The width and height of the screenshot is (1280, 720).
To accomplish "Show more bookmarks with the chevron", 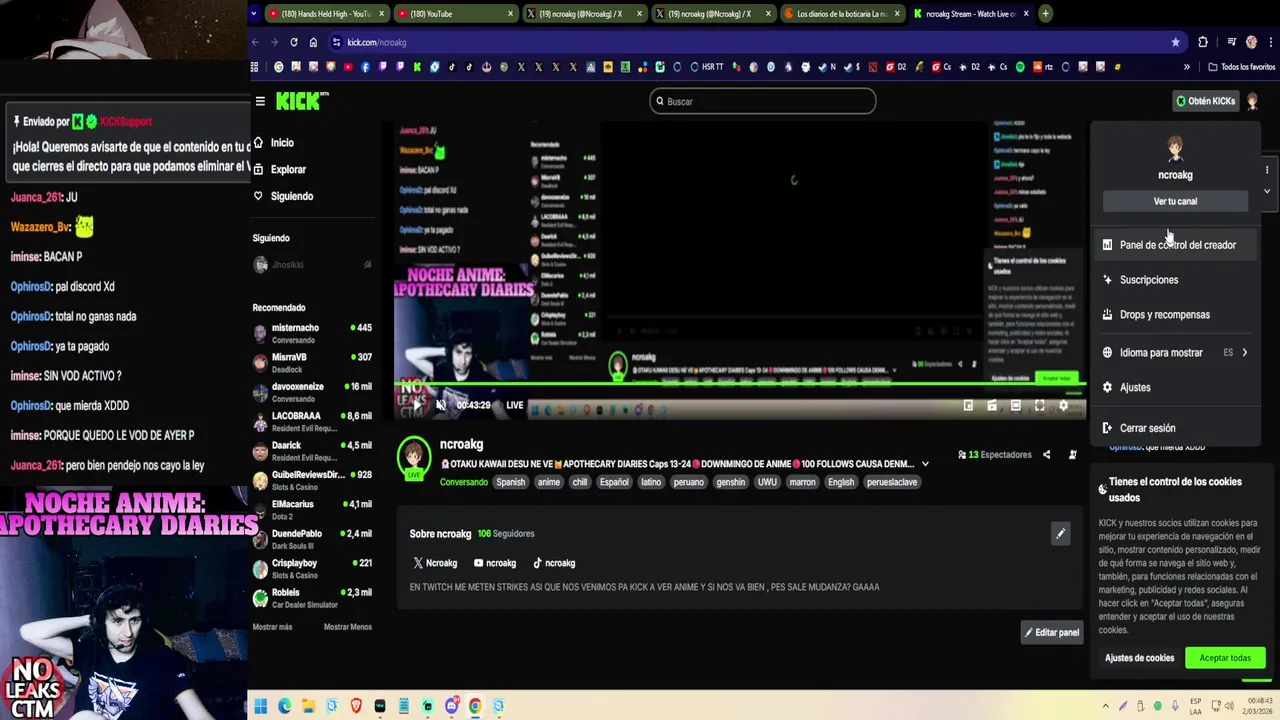I will (x=1187, y=67).
